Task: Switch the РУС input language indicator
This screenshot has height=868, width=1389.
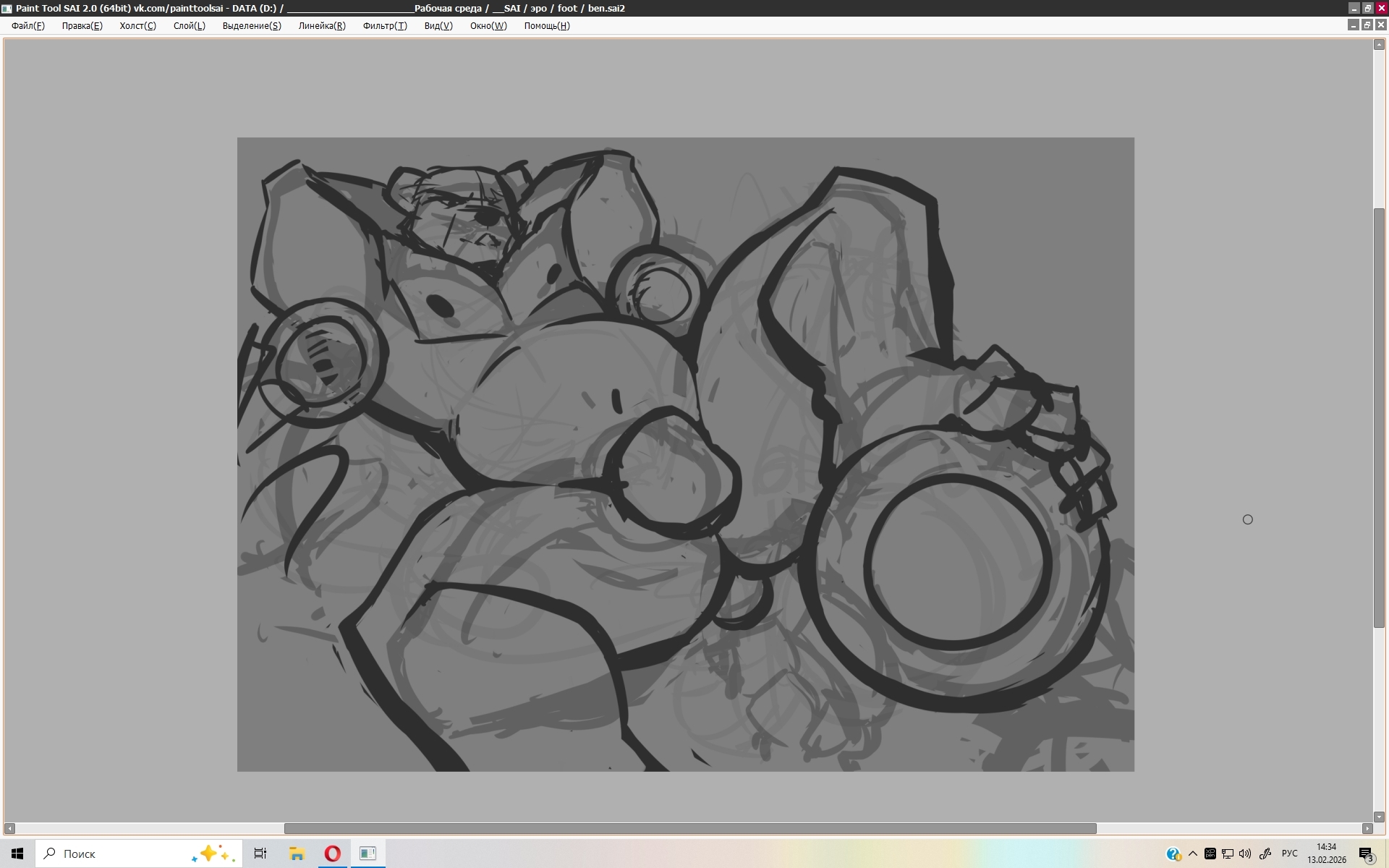Action: tap(1289, 854)
